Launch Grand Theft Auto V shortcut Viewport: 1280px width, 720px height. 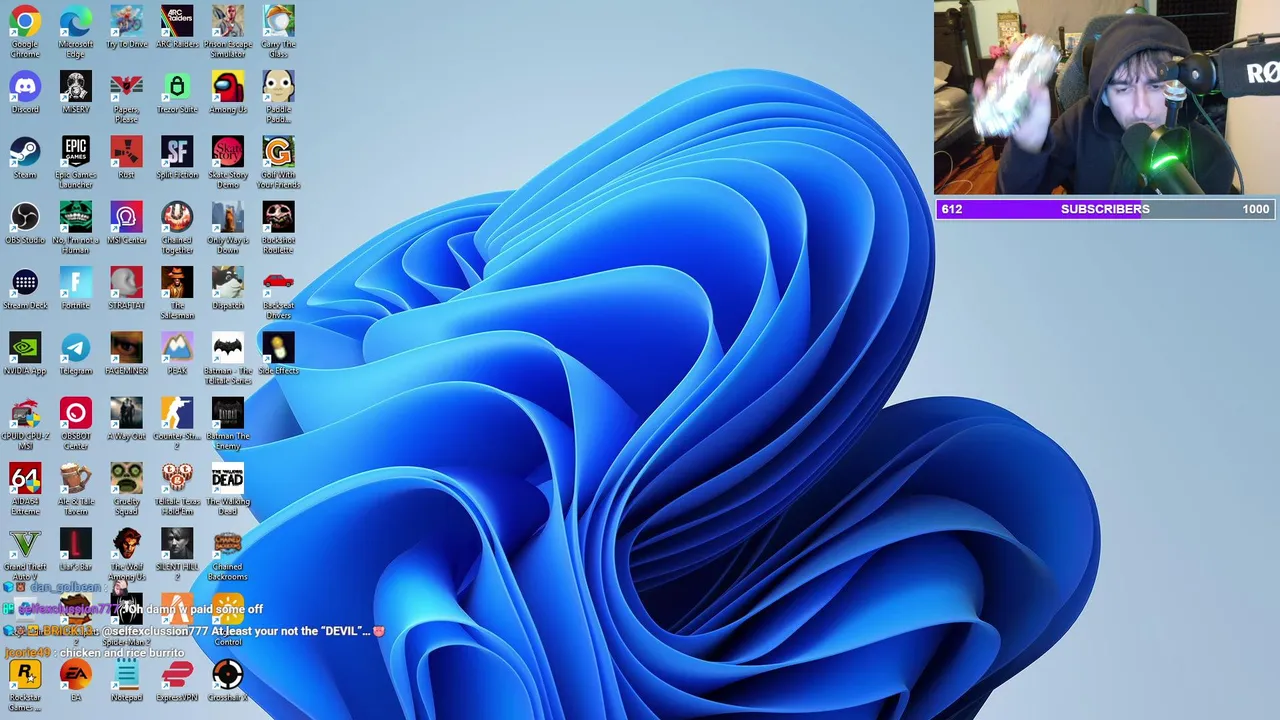tap(25, 555)
